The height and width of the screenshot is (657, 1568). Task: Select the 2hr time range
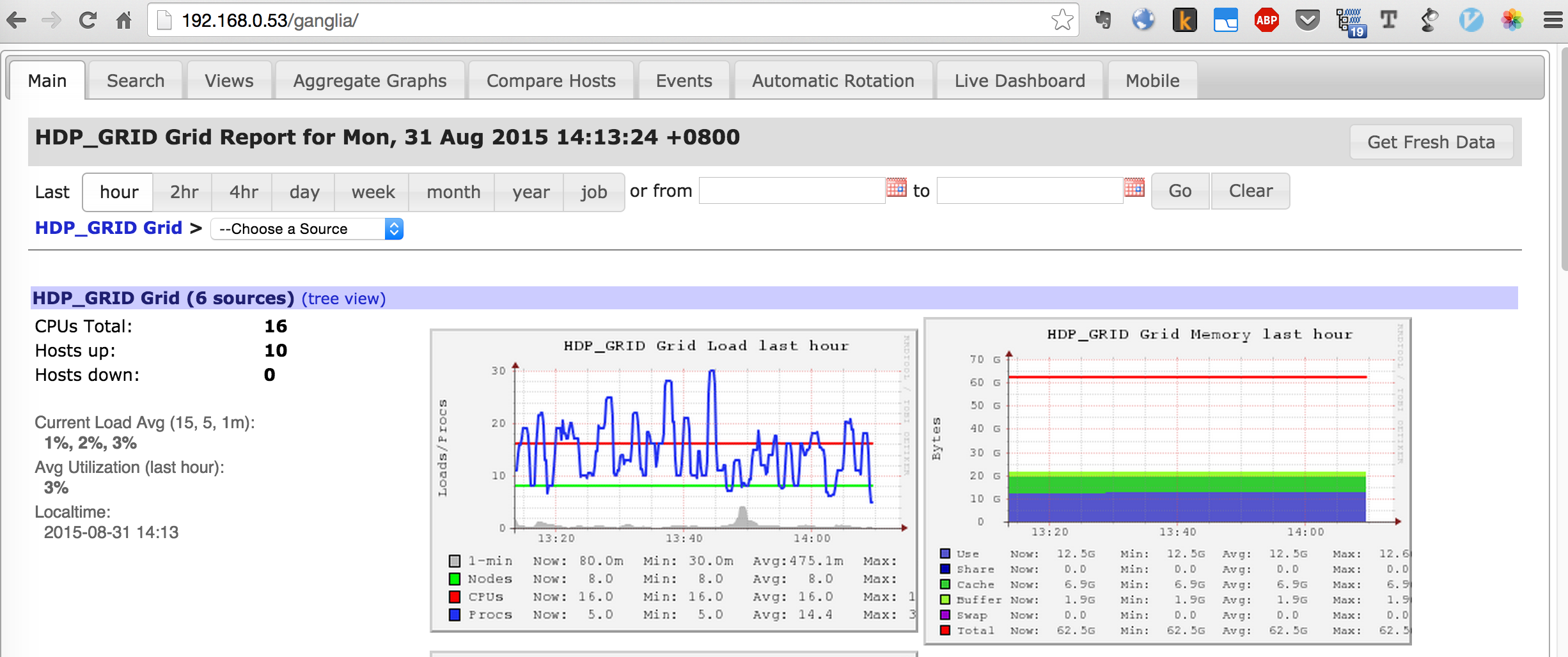tap(184, 192)
